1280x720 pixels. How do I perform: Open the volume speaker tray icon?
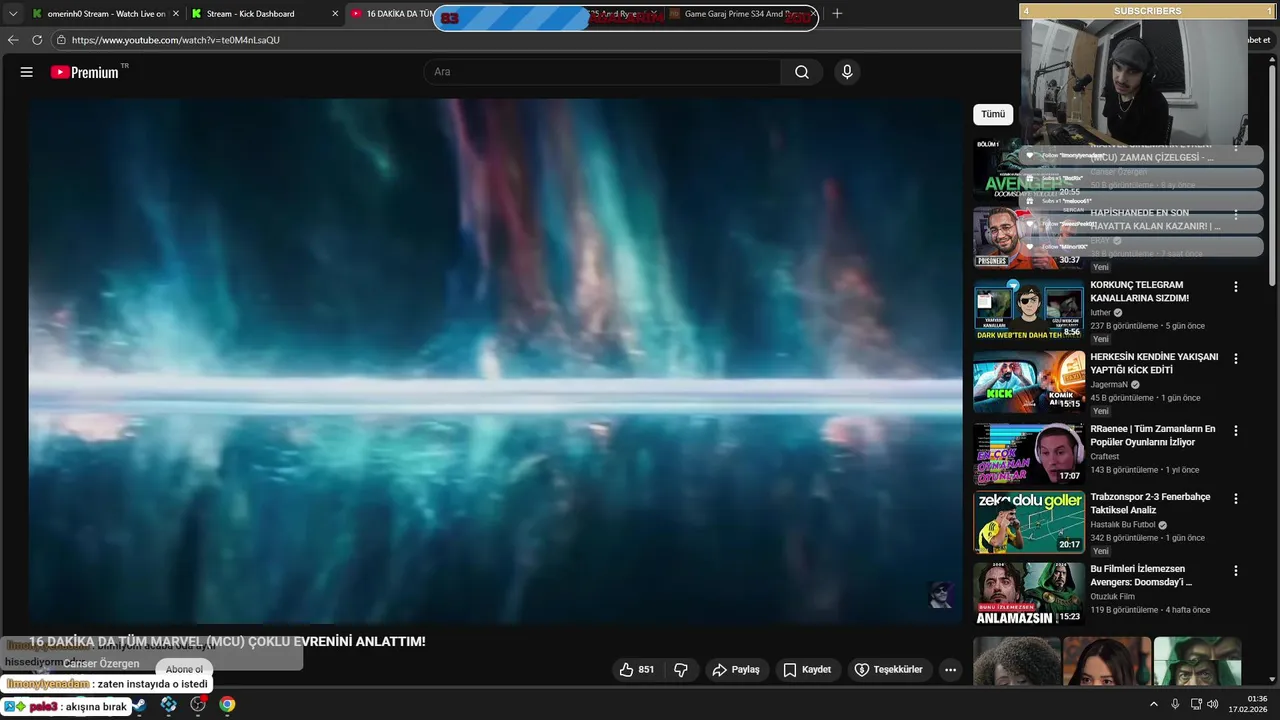coord(1212,705)
